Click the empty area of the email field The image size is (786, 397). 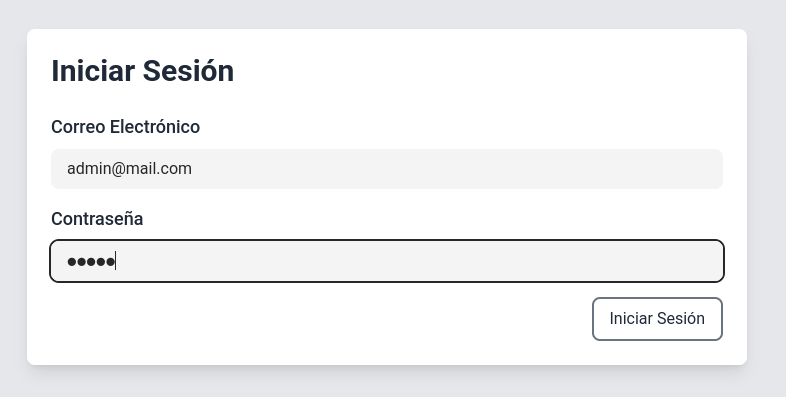click(451, 169)
